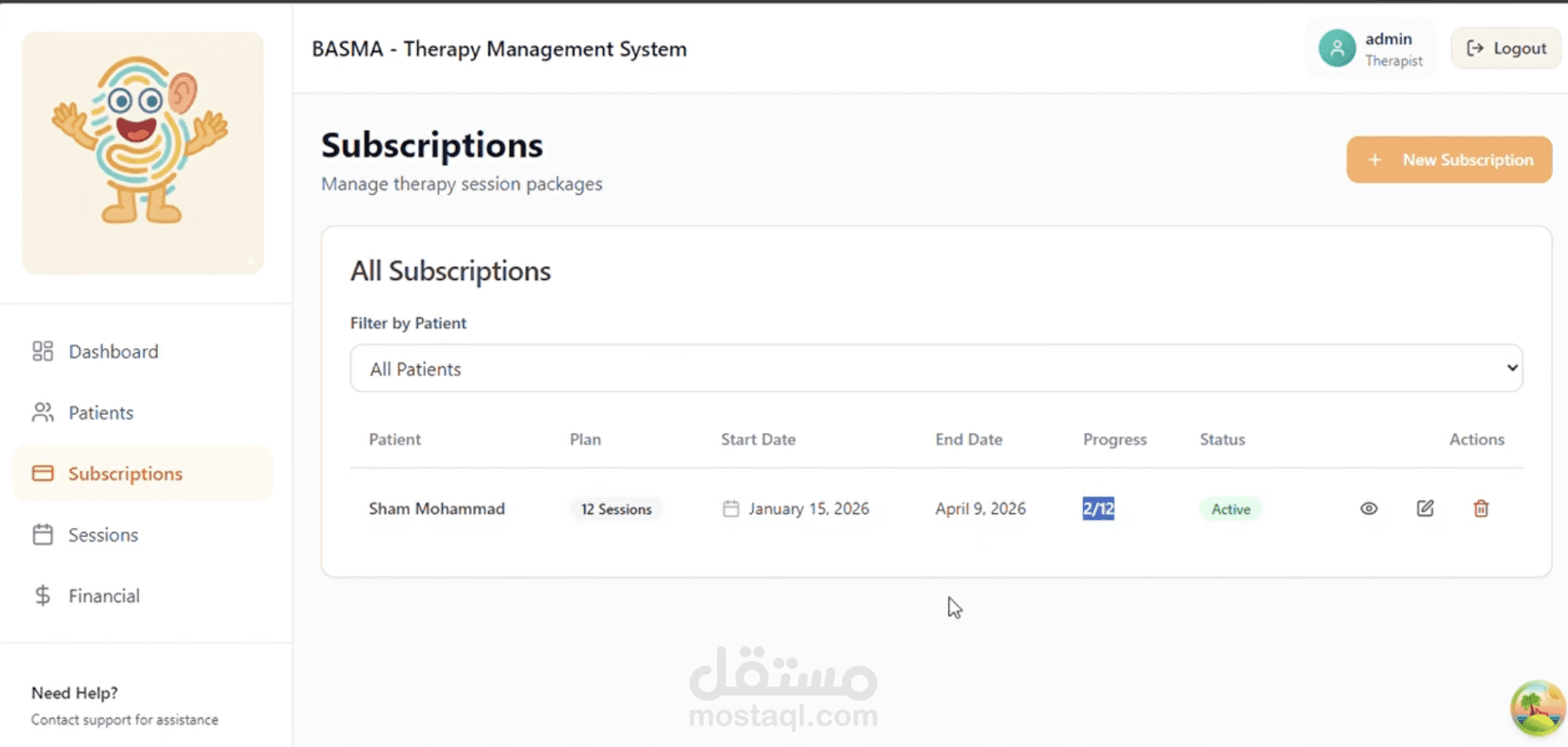
Task: Click the trash icon to delete the subscription
Action: pos(1481,509)
